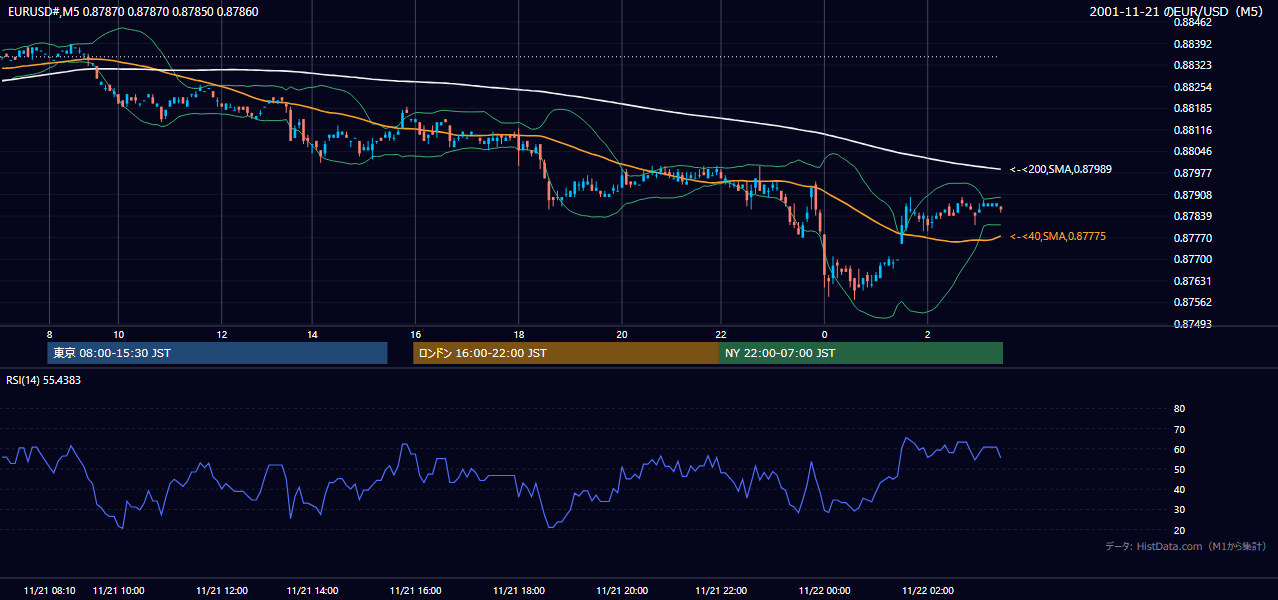Image resolution: width=1278 pixels, height=600 pixels.
Task: Click the ロンドン 16:00-22:00 JST session bar
Action: [x=566, y=353]
